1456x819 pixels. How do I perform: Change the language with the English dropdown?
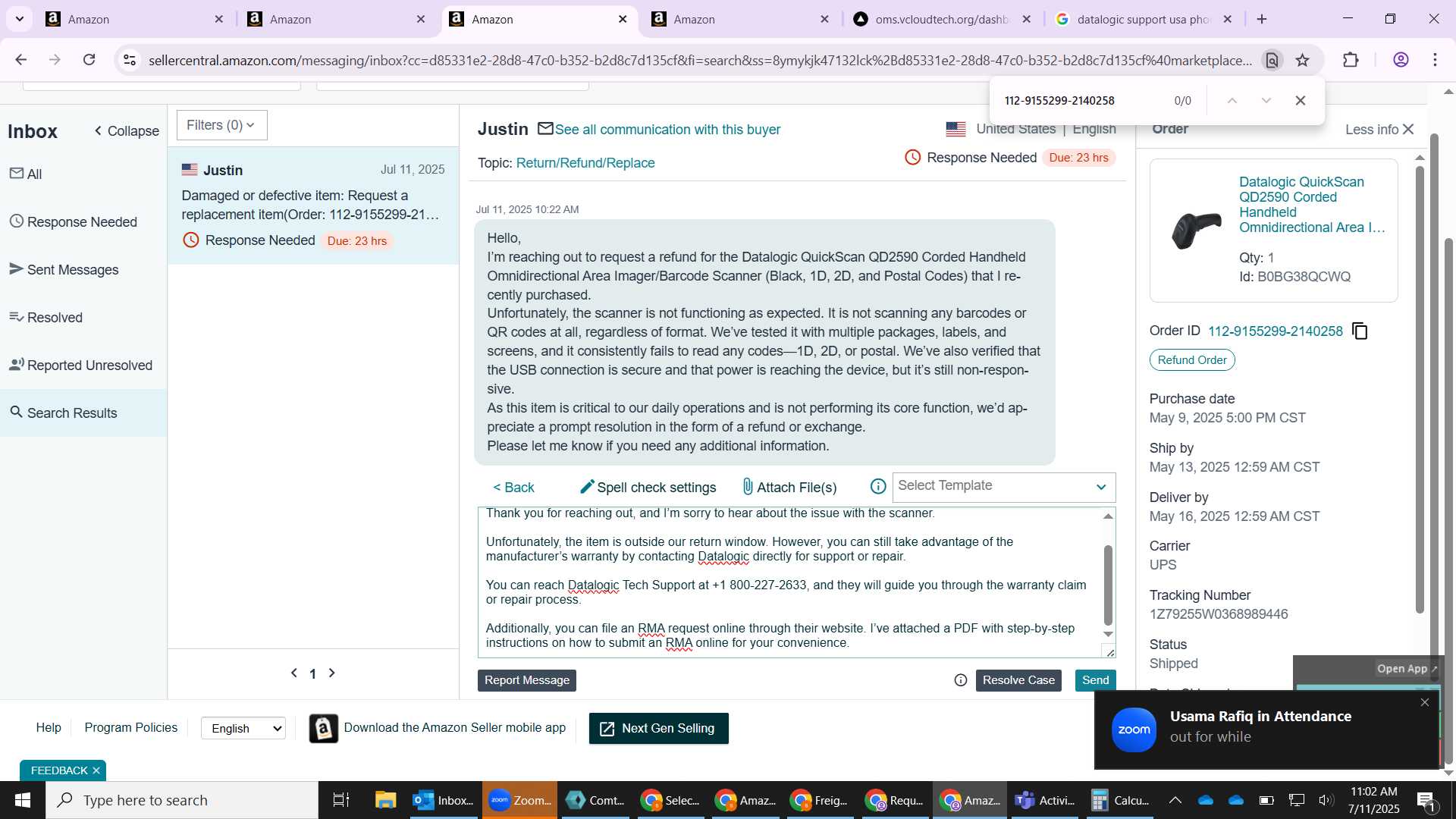pyautogui.click(x=243, y=728)
